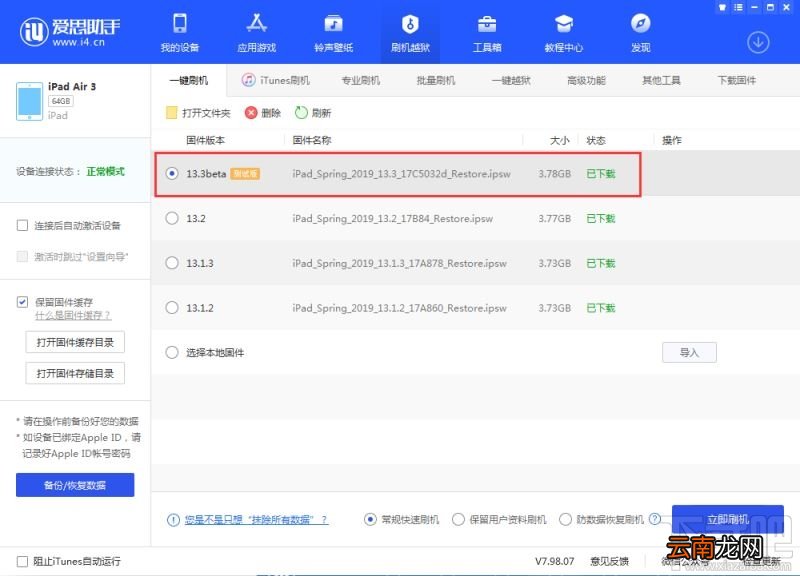Viewport: 800px width, 576px height.
Task: Click the 立即刷机 flash now button
Action: click(x=728, y=519)
